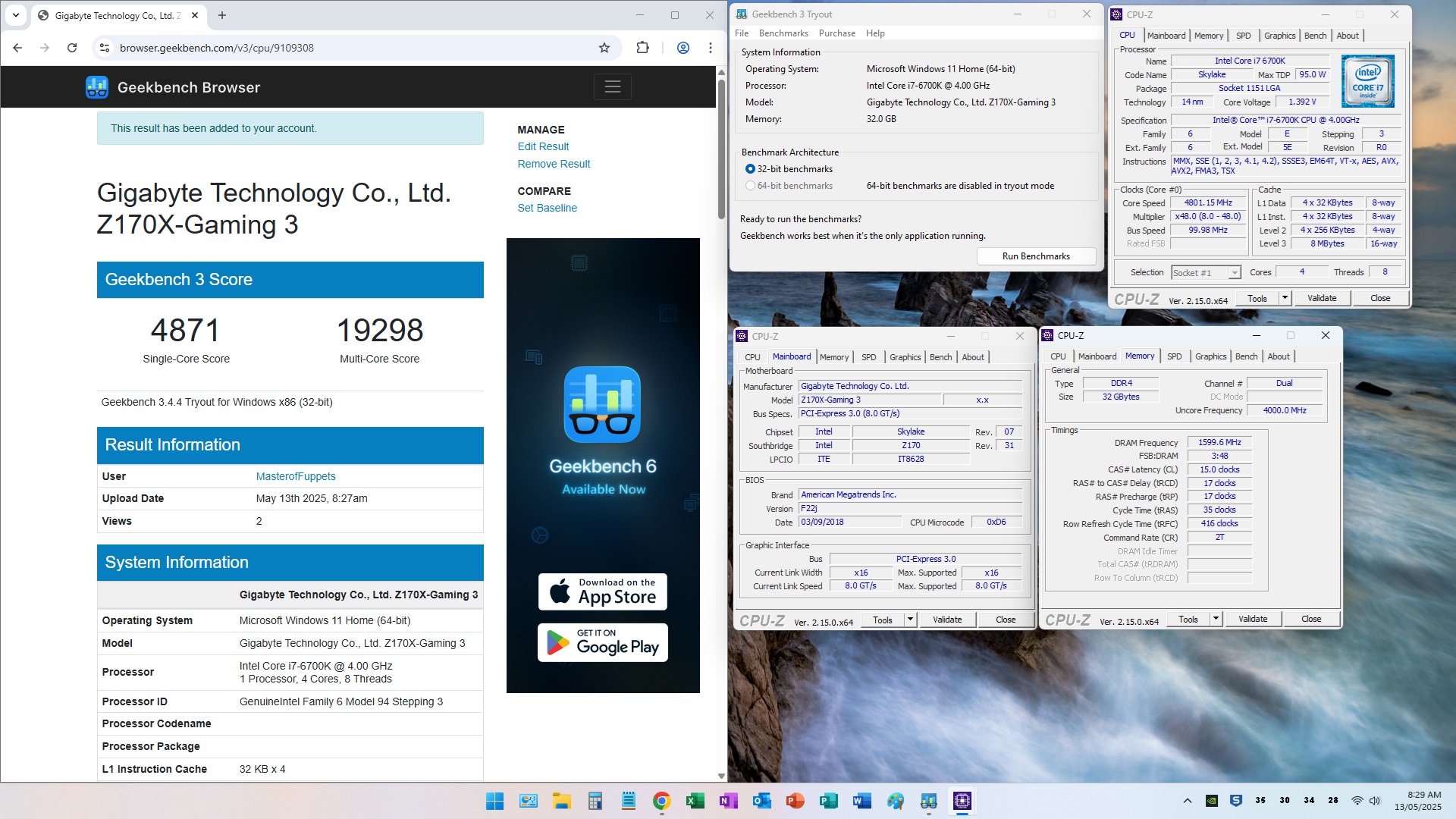The image size is (1456, 819).
Task: Click the Tools button in Memory CPU-Z window
Action: (x=1188, y=619)
